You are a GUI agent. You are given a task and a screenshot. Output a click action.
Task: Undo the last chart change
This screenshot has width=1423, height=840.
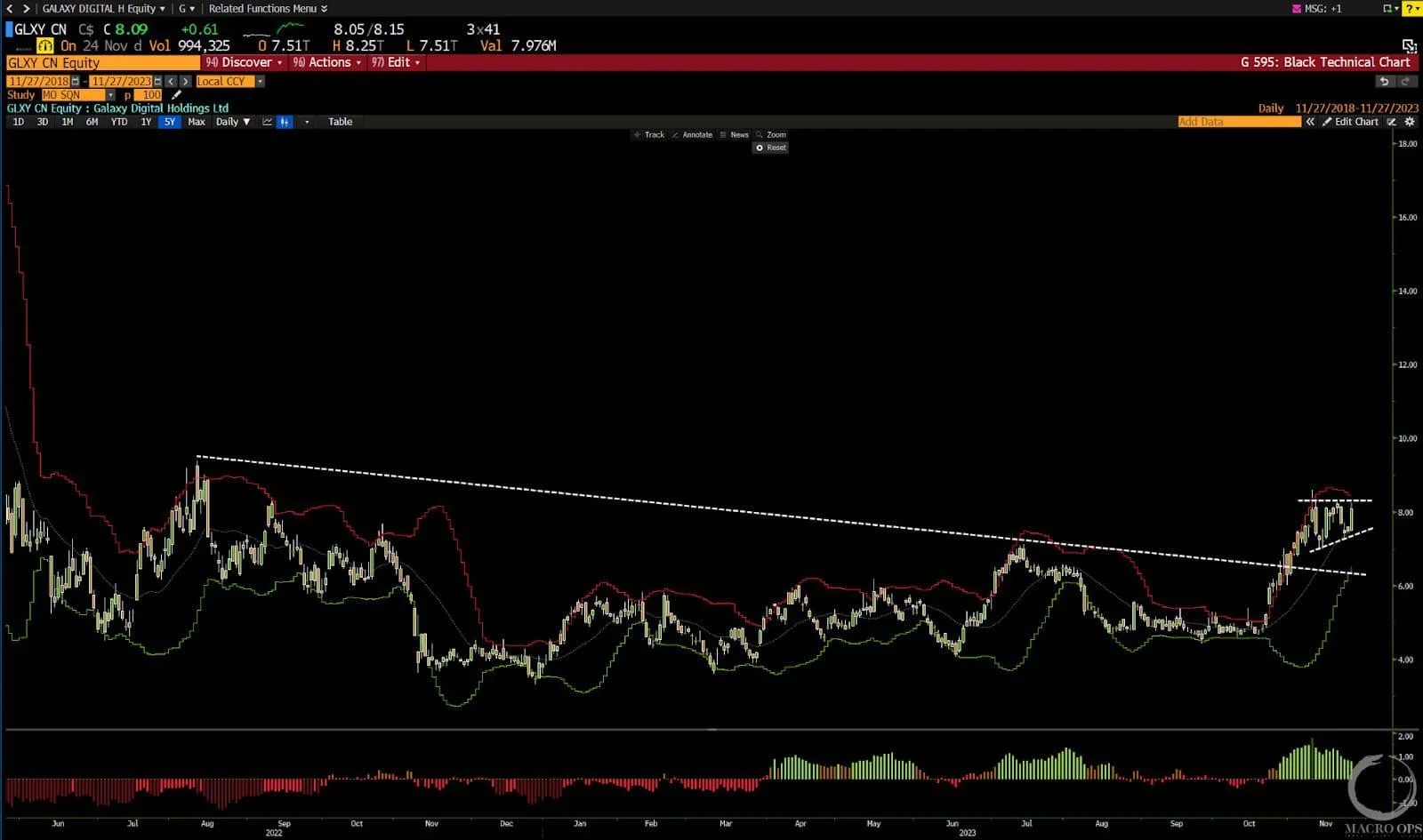pyautogui.click(x=1384, y=81)
